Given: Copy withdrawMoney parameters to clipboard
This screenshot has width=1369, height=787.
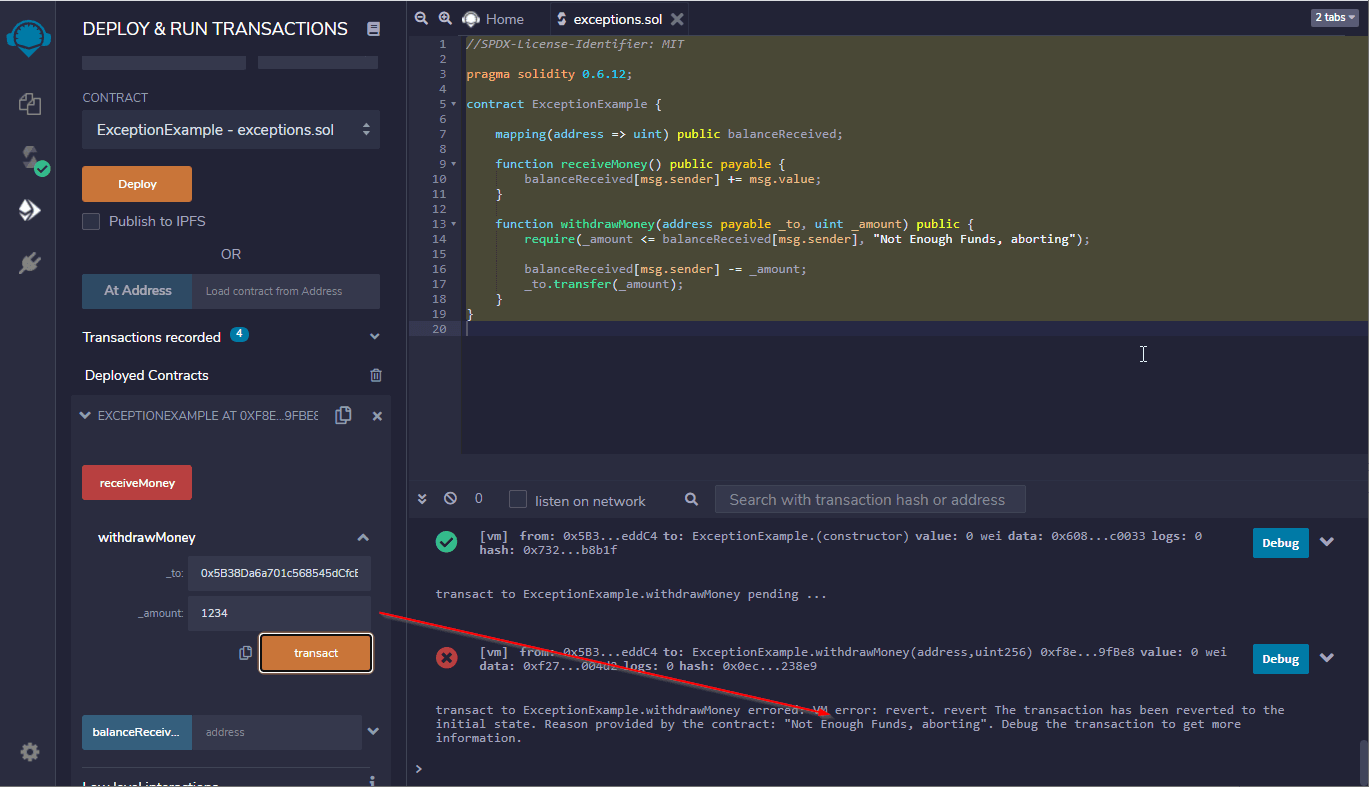Looking at the screenshot, I should pyautogui.click(x=246, y=653).
